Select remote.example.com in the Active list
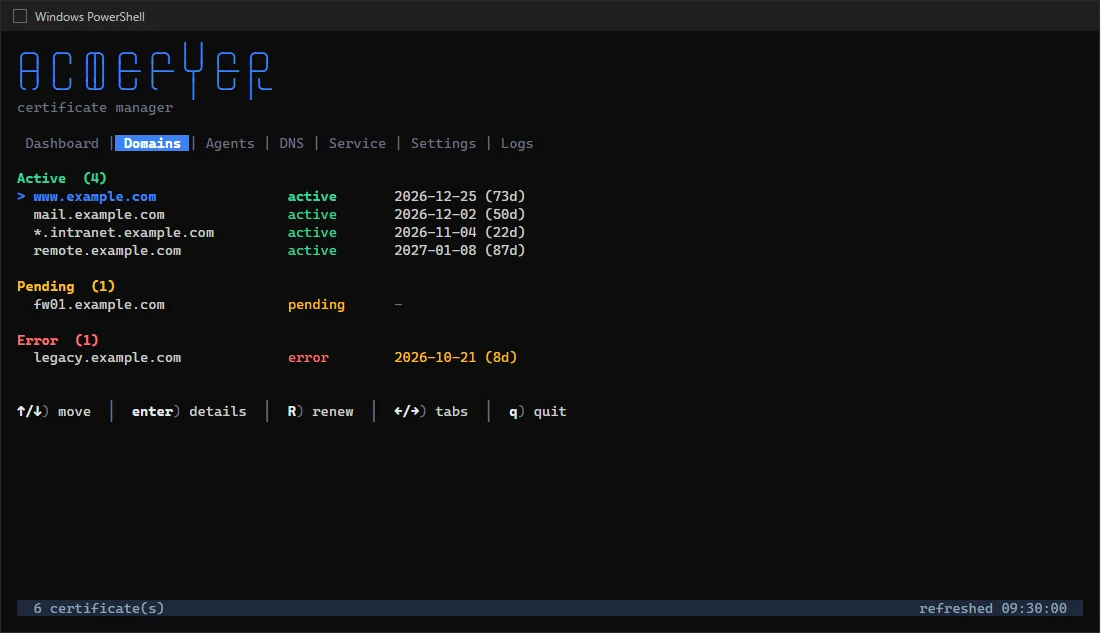 (x=107, y=250)
